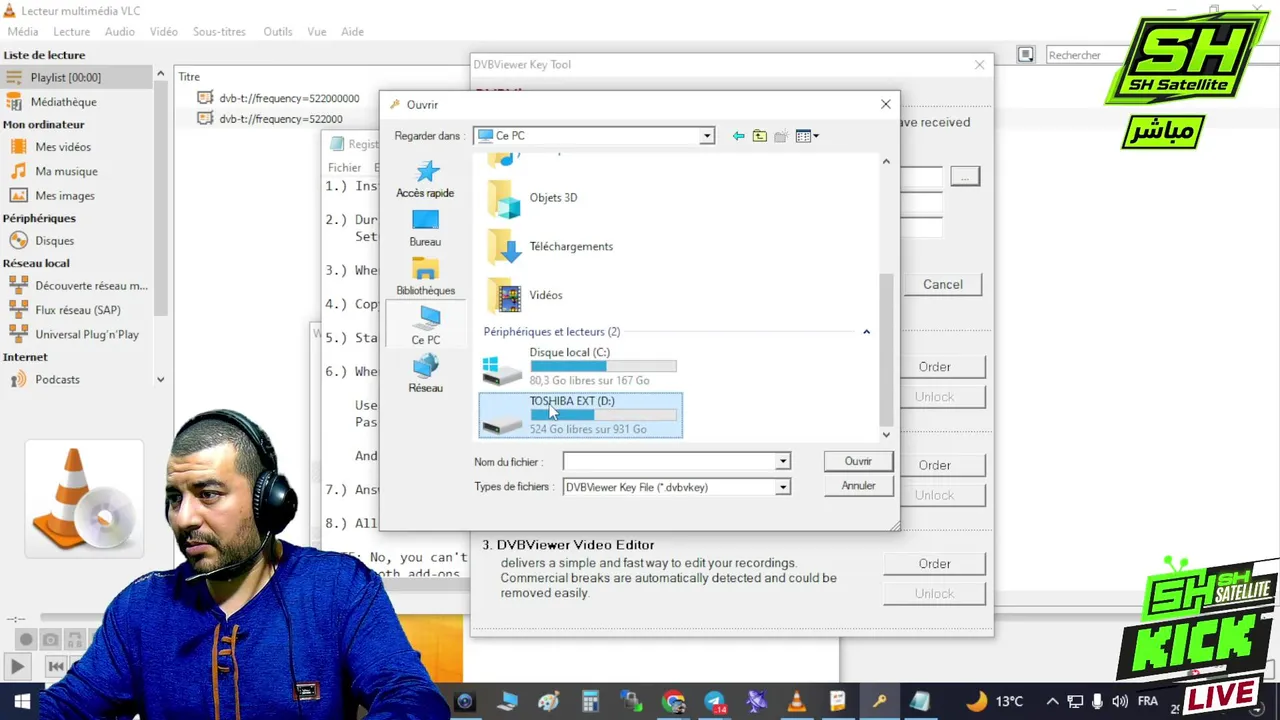Click the playlist view mode icon beside Rechercher
The height and width of the screenshot is (720, 1280).
[x=1026, y=55]
